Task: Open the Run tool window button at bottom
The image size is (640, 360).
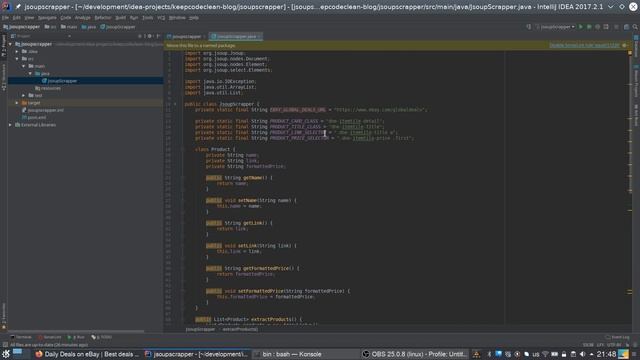Action: pyautogui.click(x=76, y=337)
